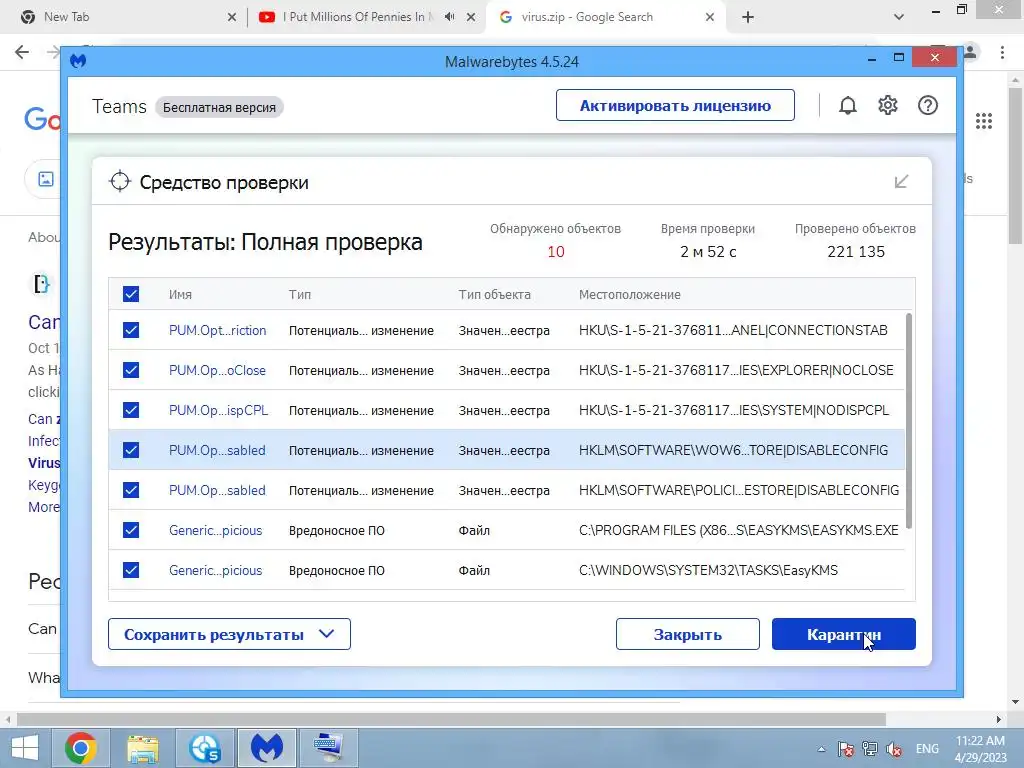
Task: Click the scanner crosshair icon
Action: 120,182
